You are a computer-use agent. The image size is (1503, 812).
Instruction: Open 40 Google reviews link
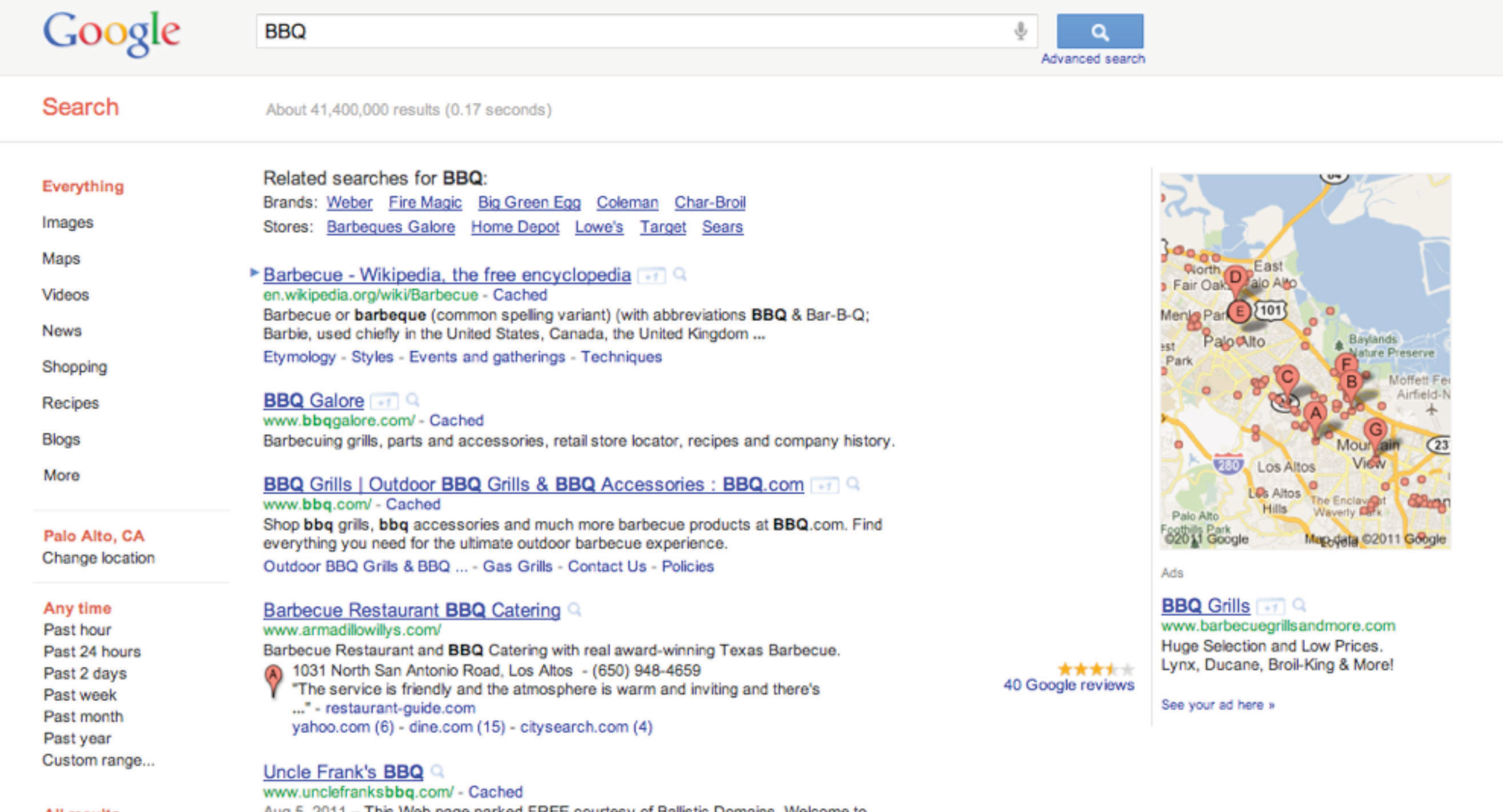pyautogui.click(x=1069, y=685)
